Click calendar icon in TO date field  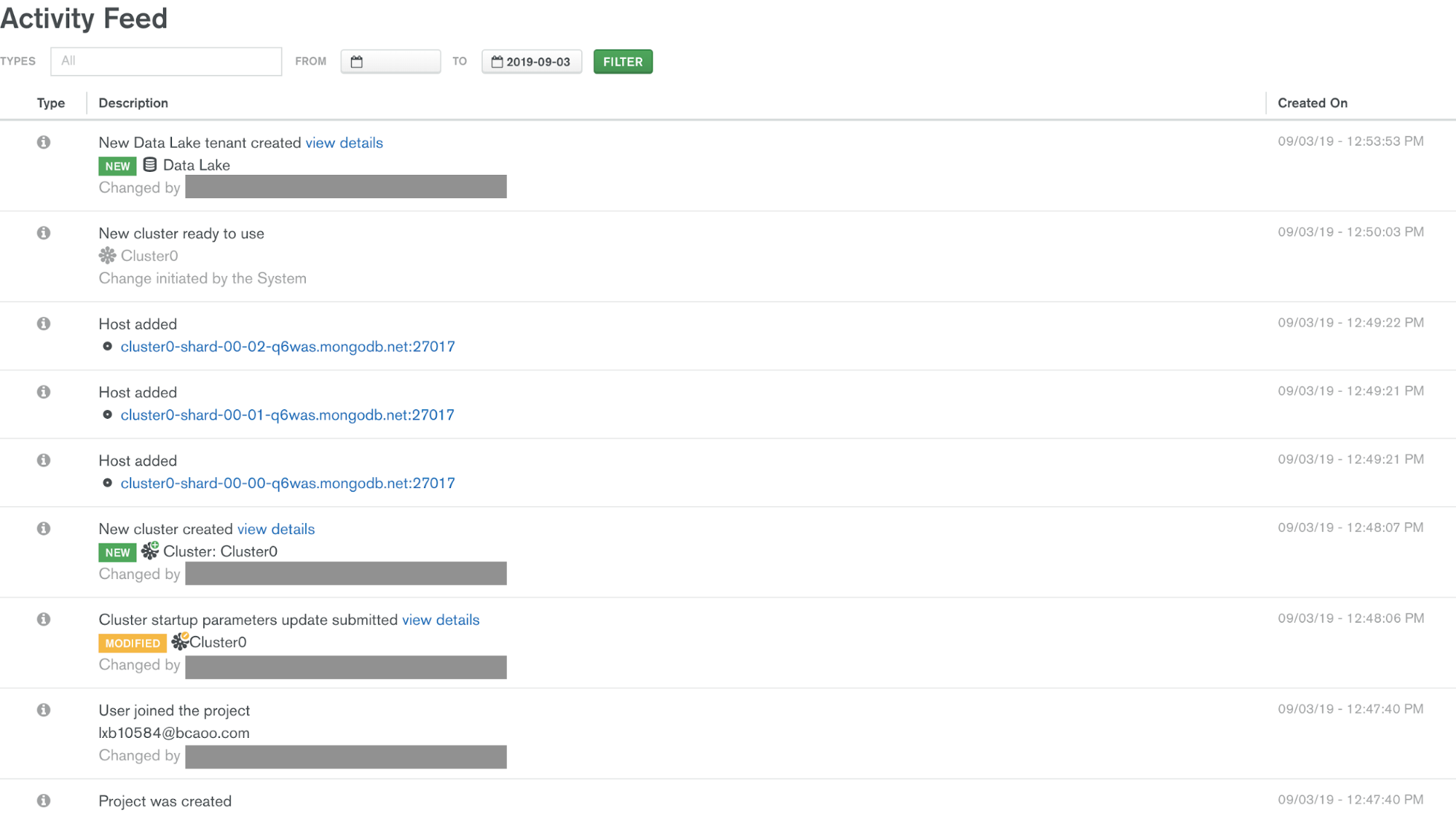point(497,62)
